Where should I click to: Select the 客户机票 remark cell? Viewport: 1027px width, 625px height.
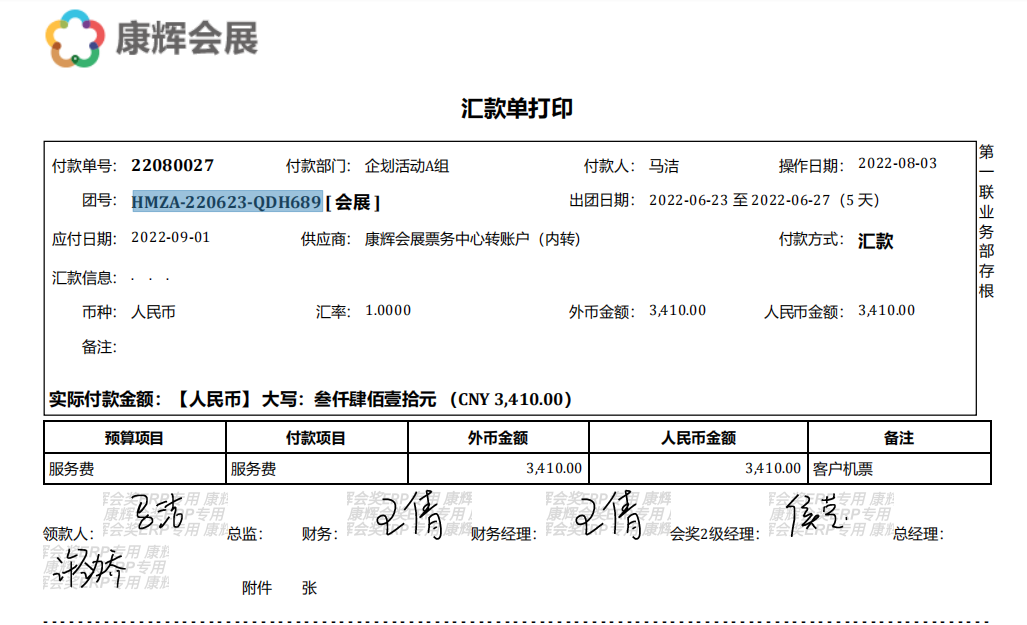pyautogui.click(x=842, y=468)
